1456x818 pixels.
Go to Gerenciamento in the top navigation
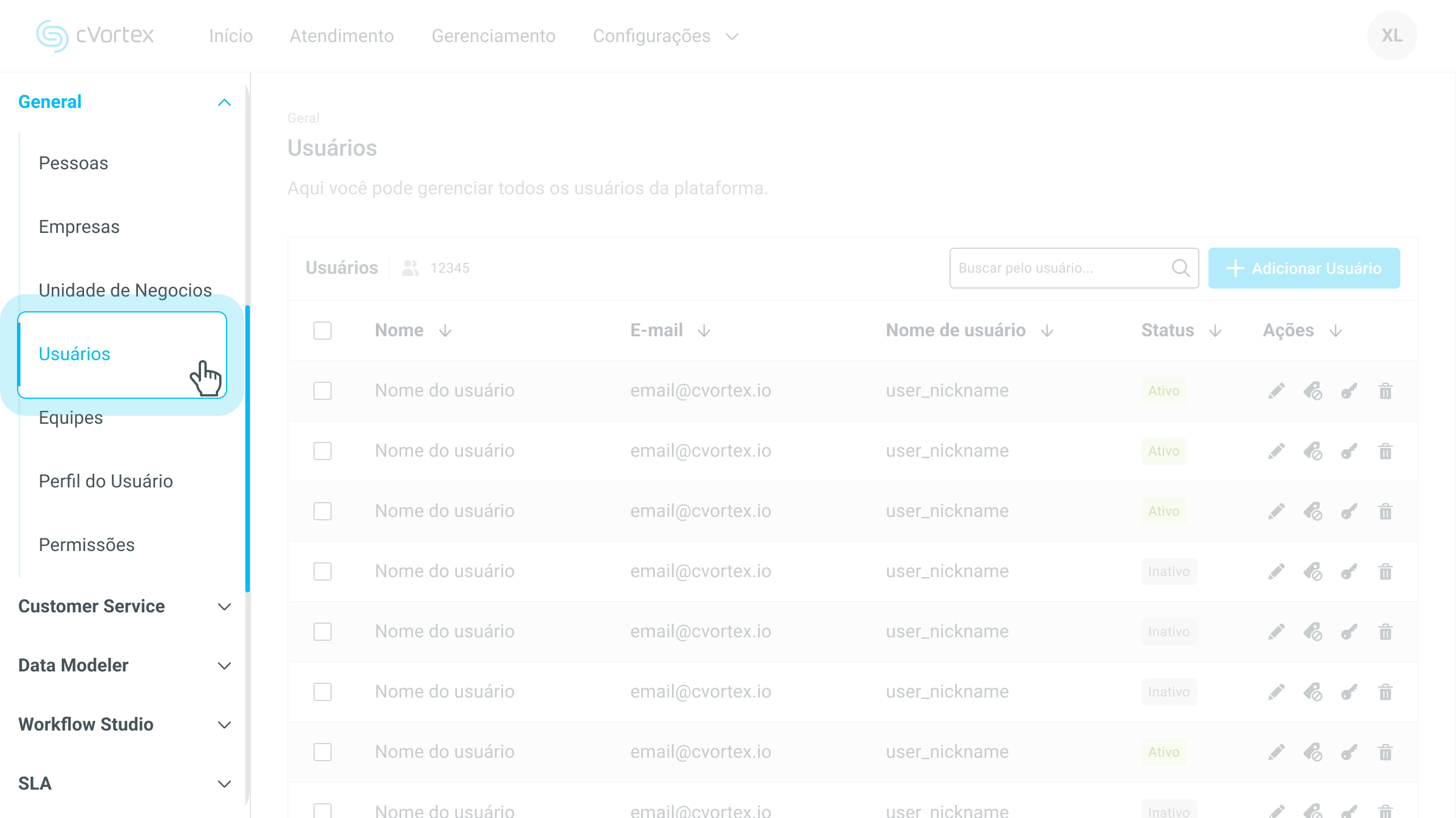(x=493, y=36)
